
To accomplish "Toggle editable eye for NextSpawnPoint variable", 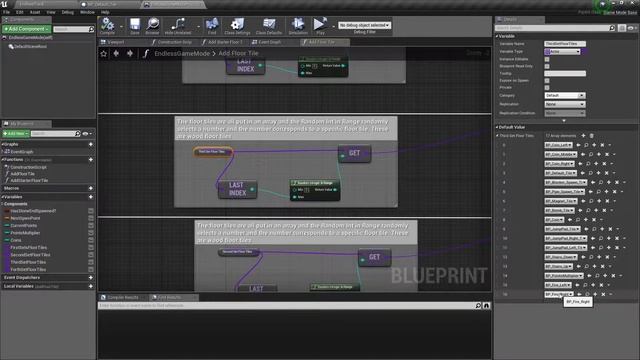I will tap(91, 218).
